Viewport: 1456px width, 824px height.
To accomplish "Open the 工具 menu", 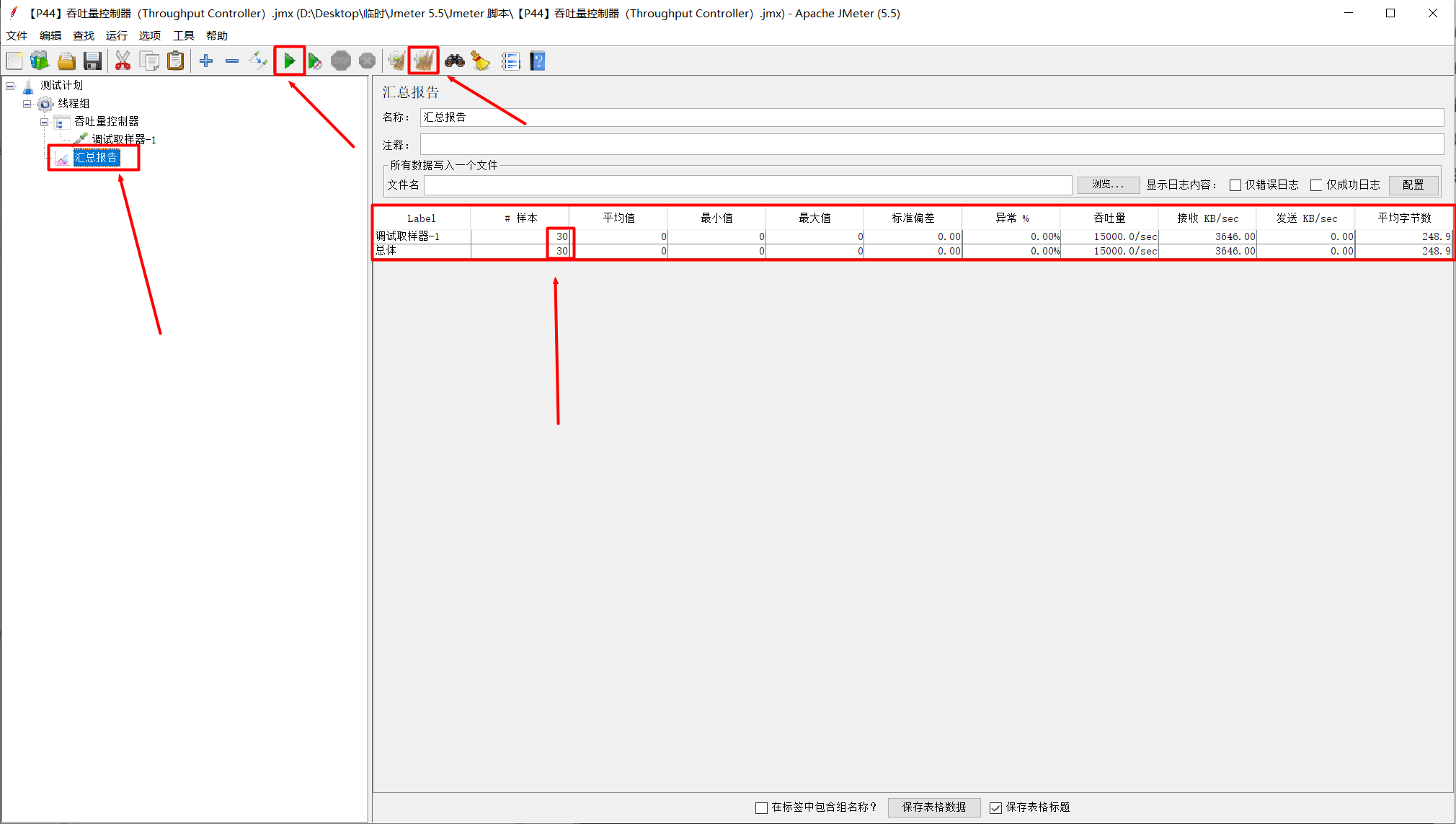I will [184, 35].
